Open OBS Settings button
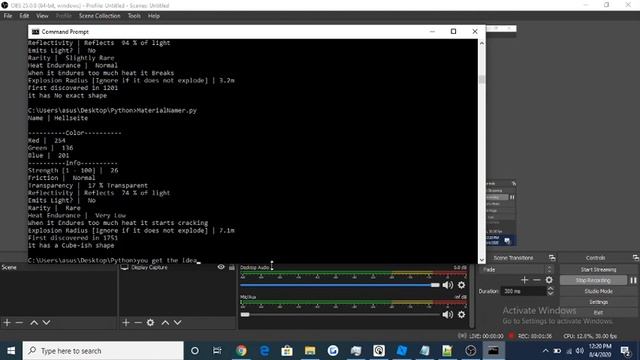The image size is (640, 360). click(598, 302)
